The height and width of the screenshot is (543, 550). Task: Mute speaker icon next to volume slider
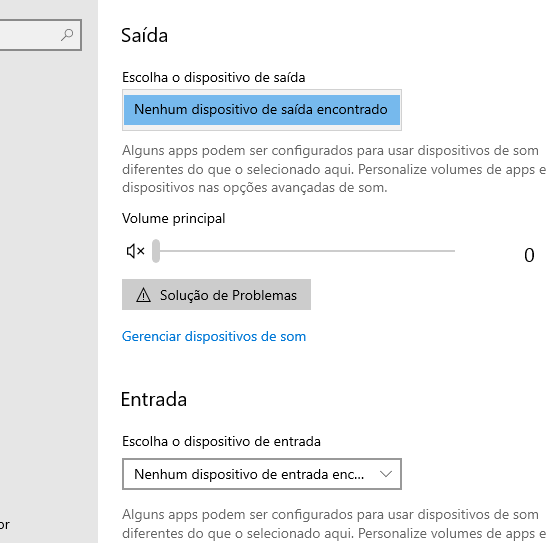pyautogui.click(x=135, y=251)
